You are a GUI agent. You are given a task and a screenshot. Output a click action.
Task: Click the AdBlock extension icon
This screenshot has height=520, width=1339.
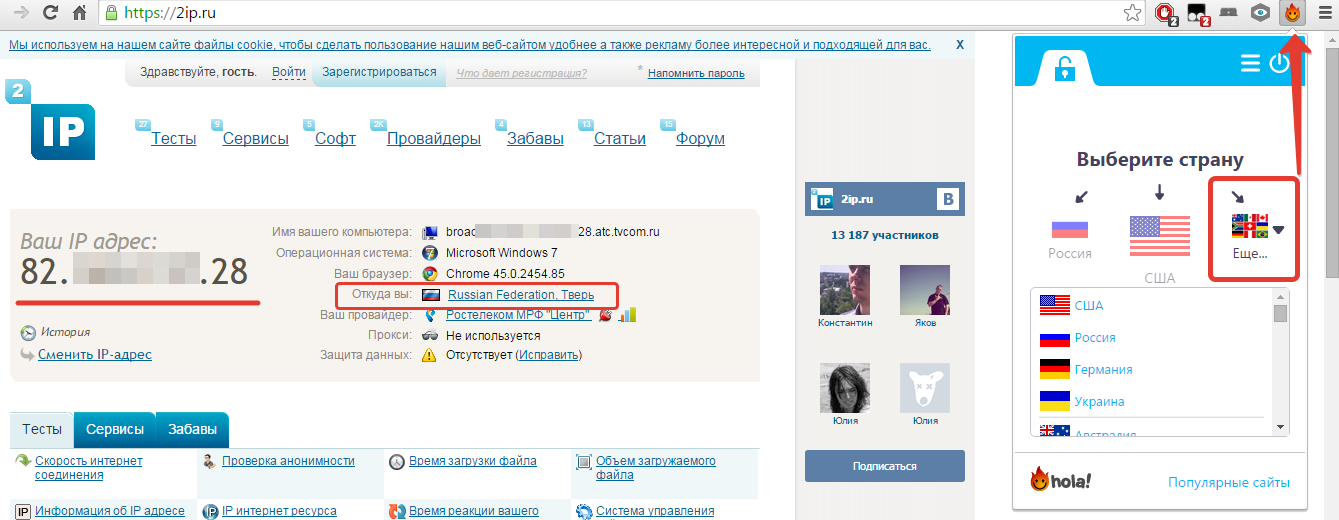coord(1165,13)
